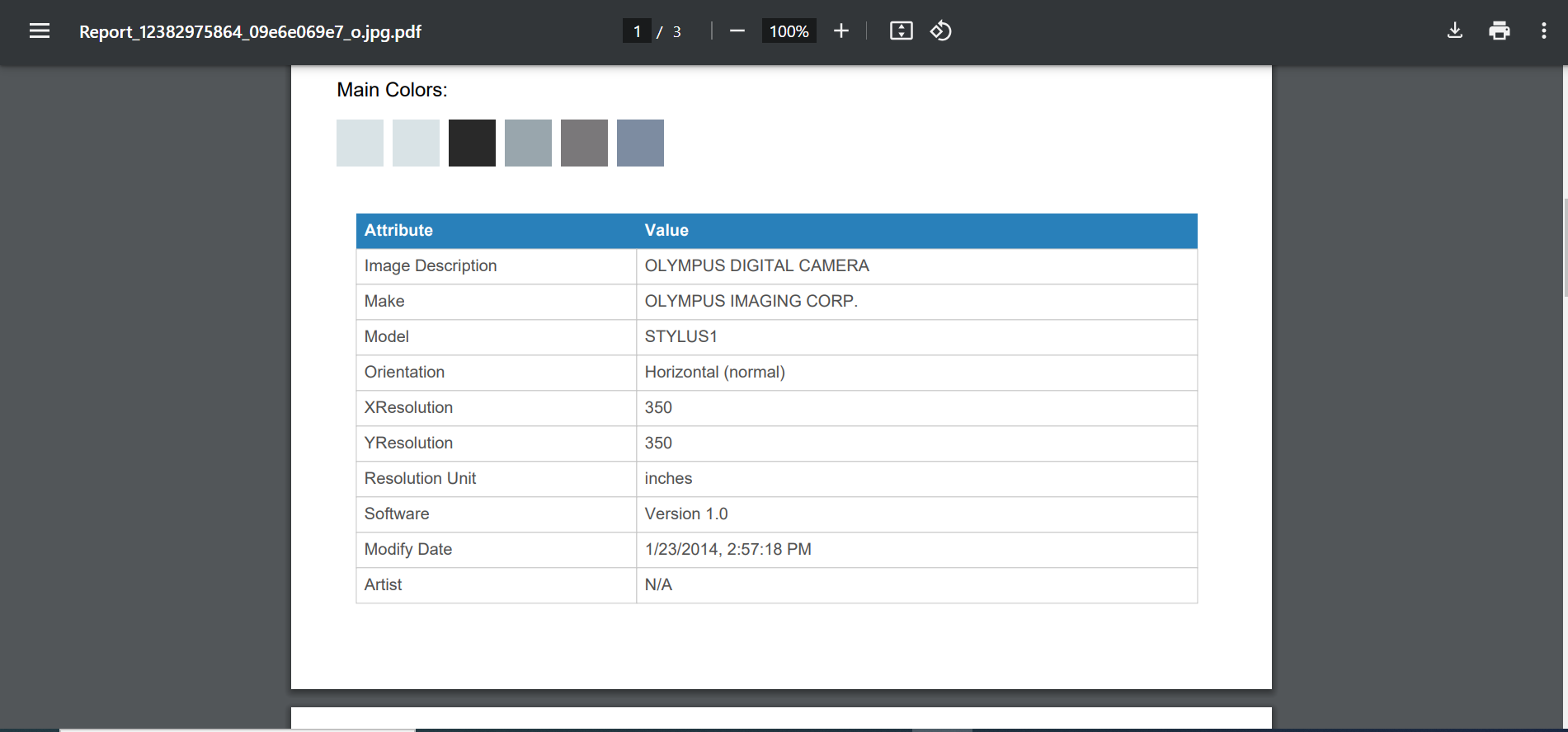Zoom out with the minus icon
The width and height of the screenshot is (1568, 732).
(x=737, y=31)
